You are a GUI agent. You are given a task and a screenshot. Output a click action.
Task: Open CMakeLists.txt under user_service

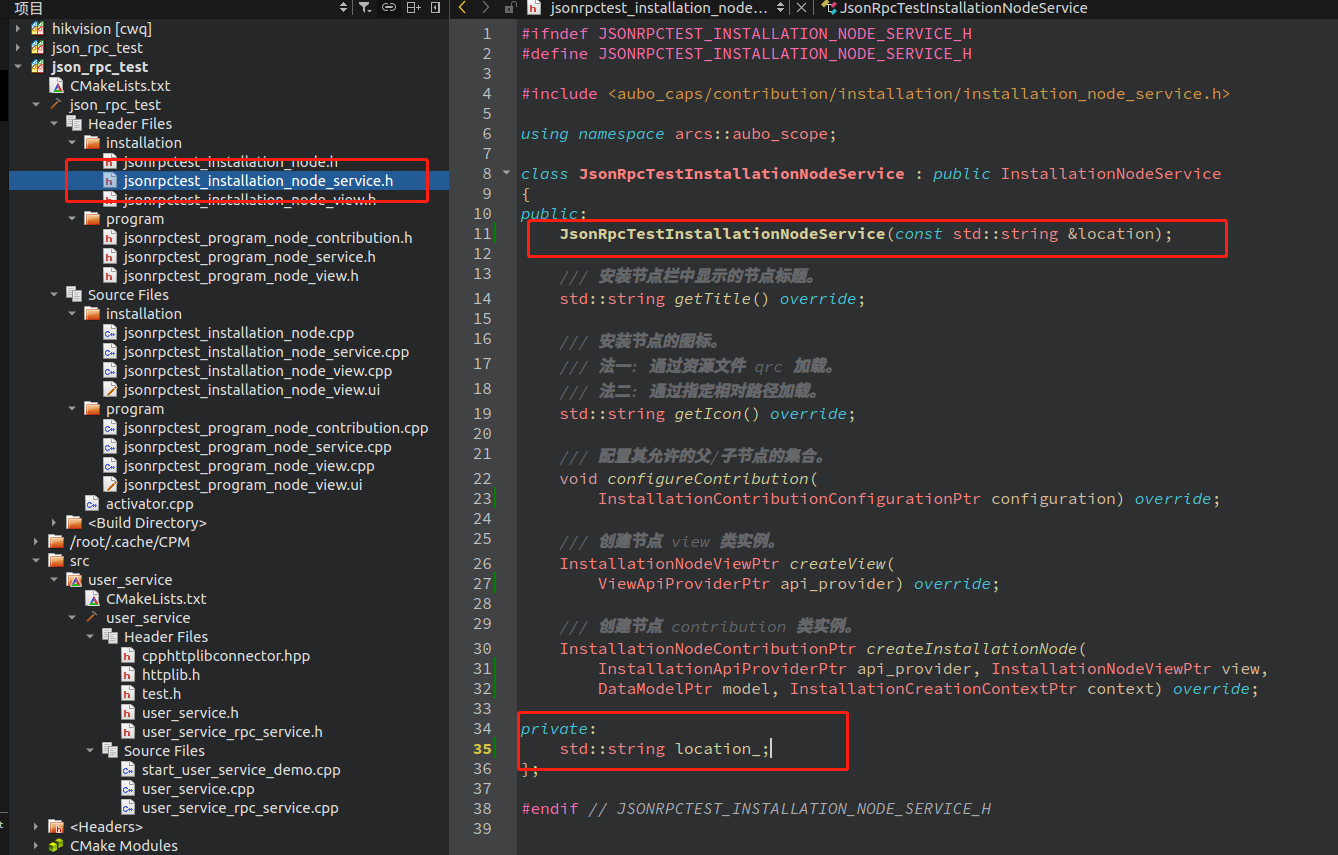pos(156,599)
